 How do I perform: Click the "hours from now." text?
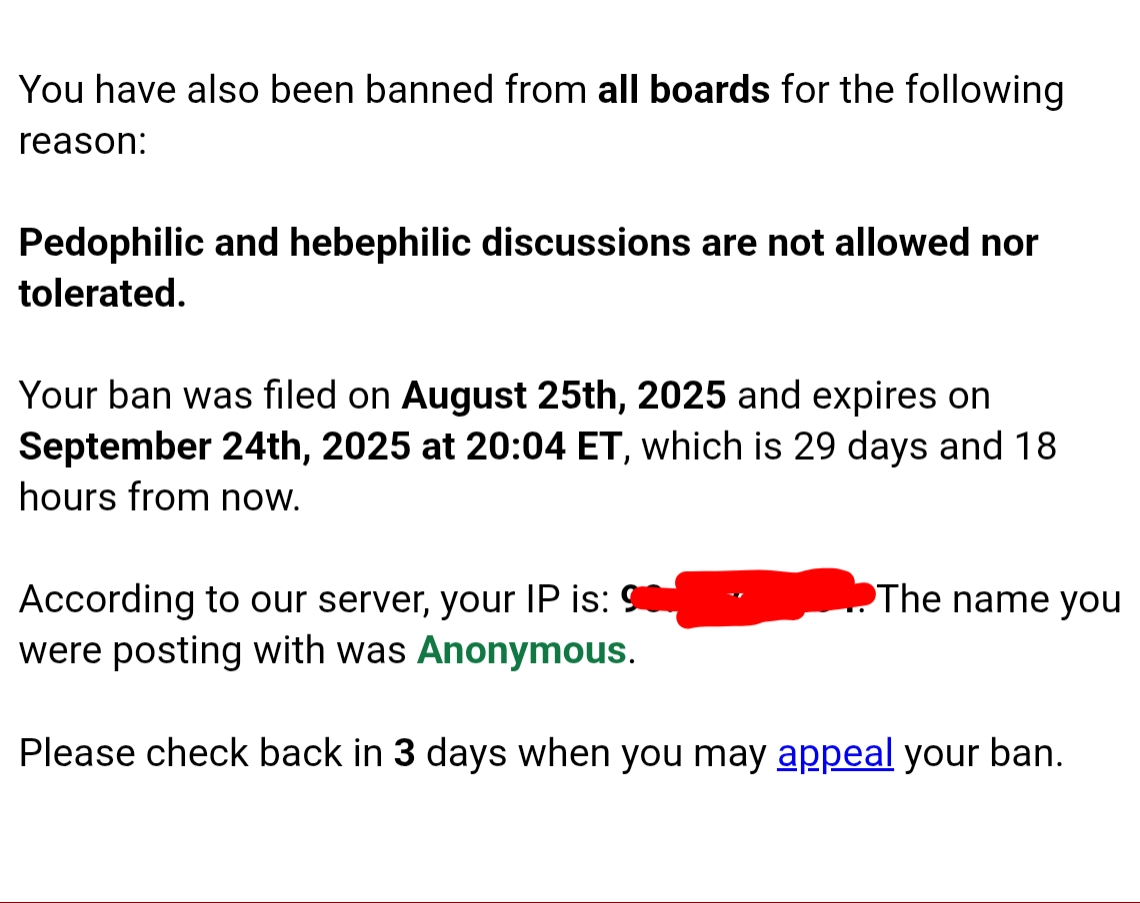[159, 498]
